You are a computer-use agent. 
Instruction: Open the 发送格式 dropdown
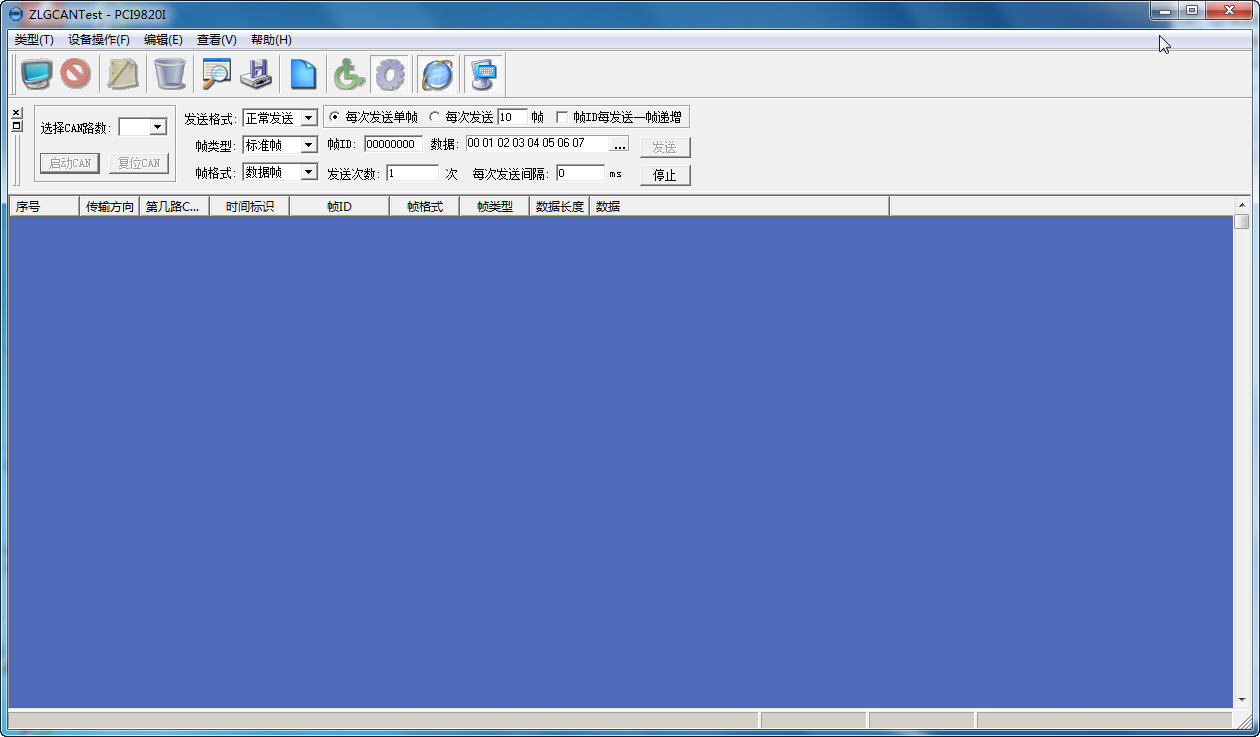308,118
